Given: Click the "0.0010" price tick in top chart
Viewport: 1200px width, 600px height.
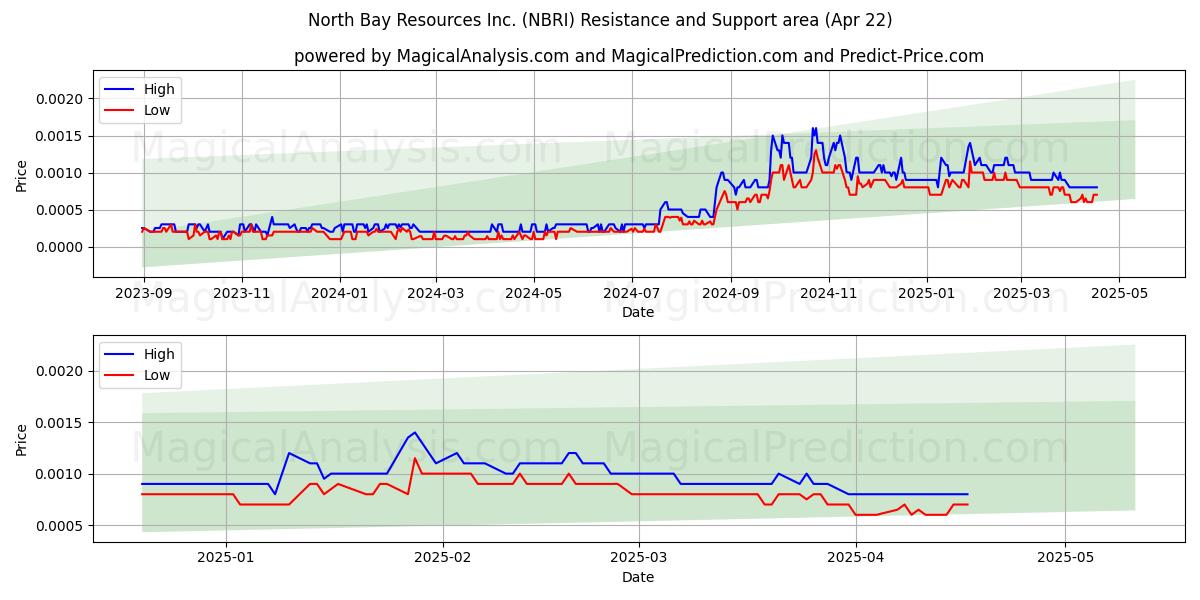Looking at the screenshot, I should click(62, 173).
